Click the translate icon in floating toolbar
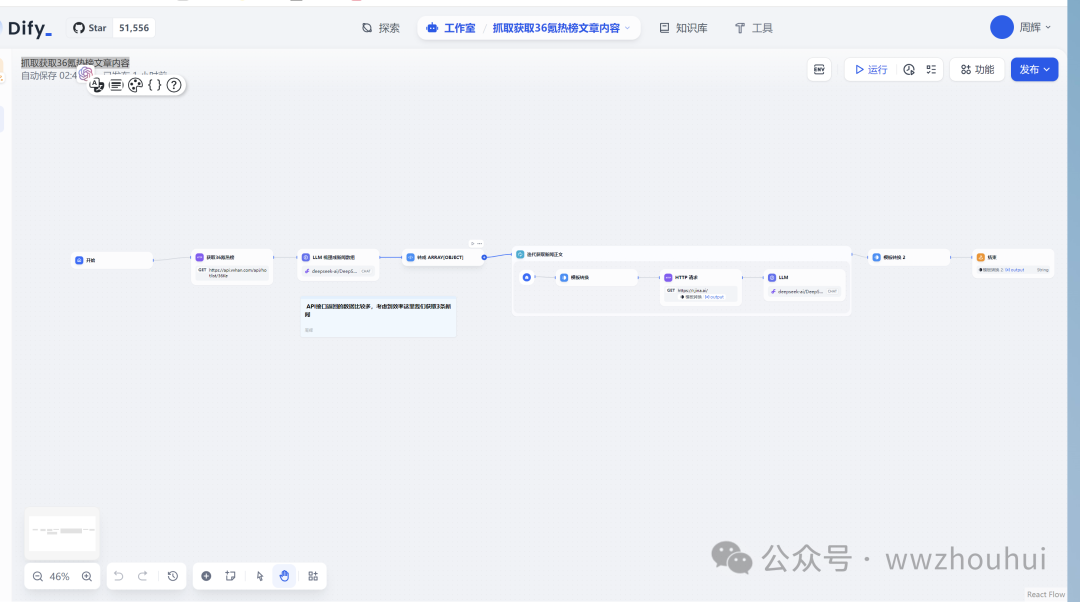The image size is (1080, 602). [x=97, y=85]
